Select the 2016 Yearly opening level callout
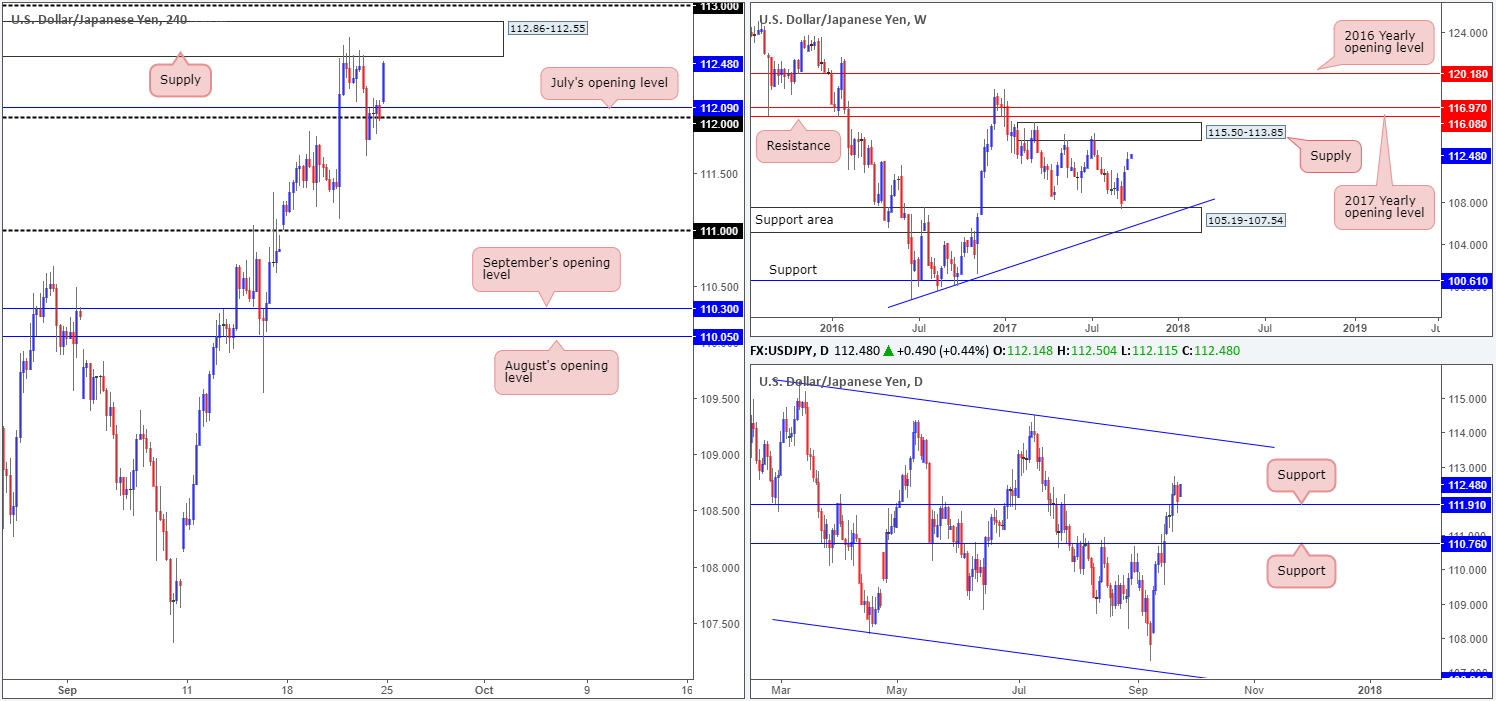This screenshot has width=1496, height=701. 1385,43
